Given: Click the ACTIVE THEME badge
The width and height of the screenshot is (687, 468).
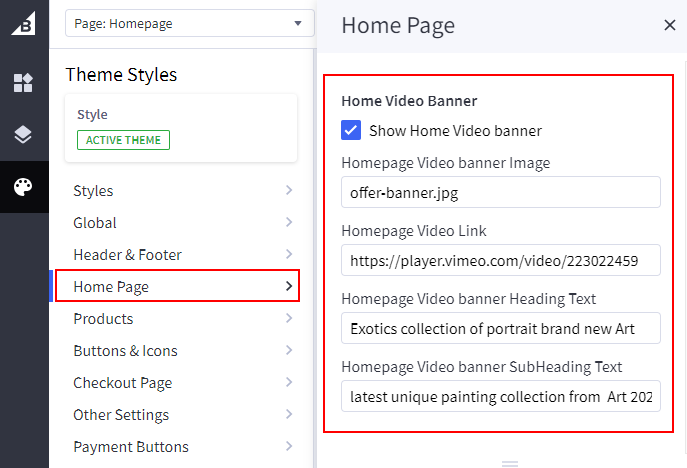Looking at the screenshot, I should [123, 140].
